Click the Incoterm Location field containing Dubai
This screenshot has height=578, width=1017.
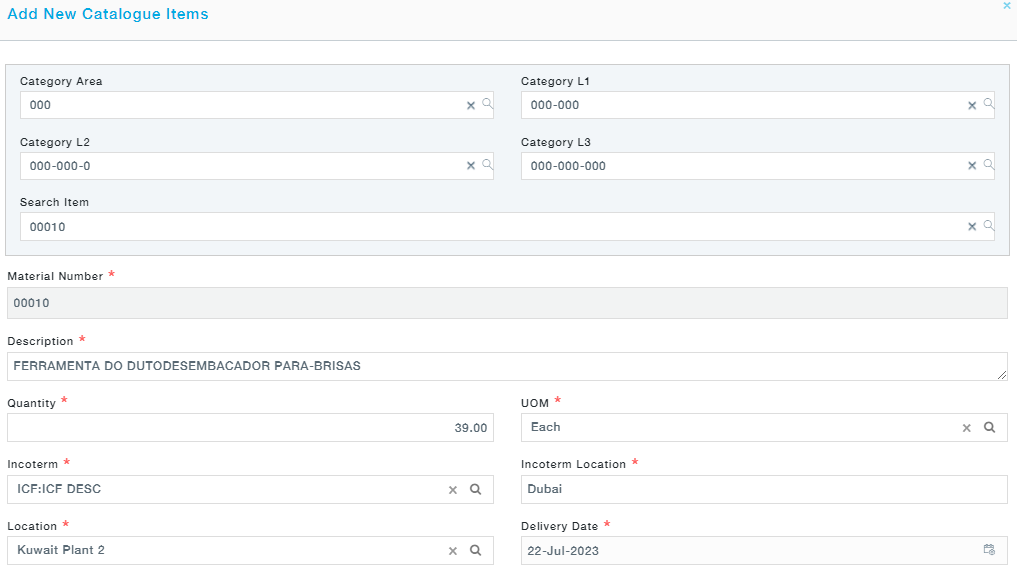763,489
